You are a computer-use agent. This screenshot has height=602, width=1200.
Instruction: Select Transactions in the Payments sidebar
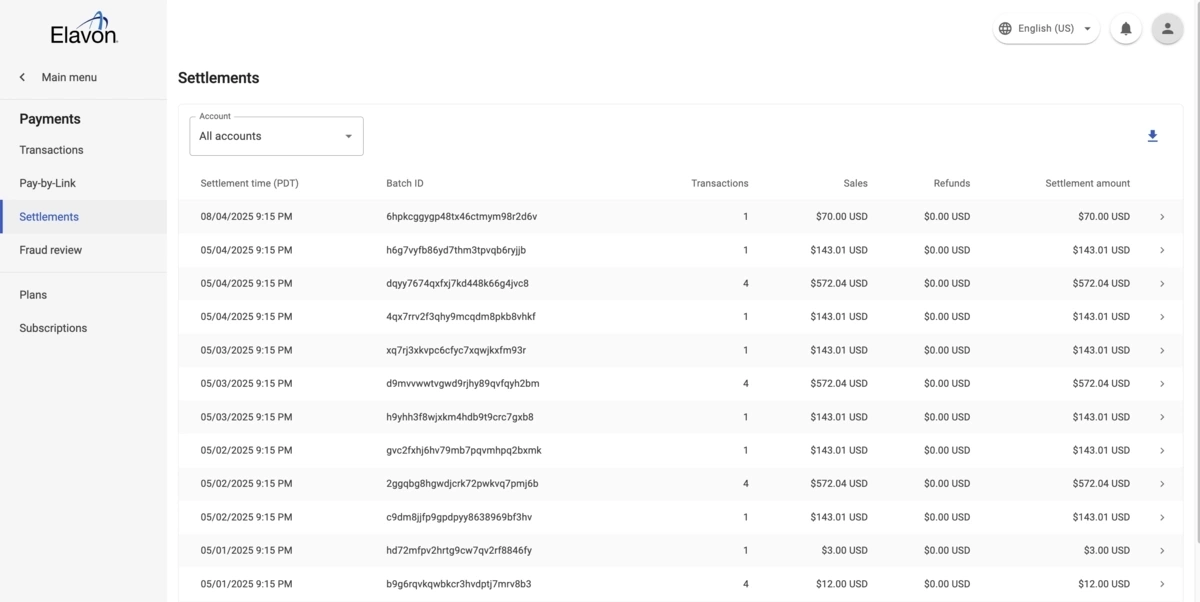point(51,149)
